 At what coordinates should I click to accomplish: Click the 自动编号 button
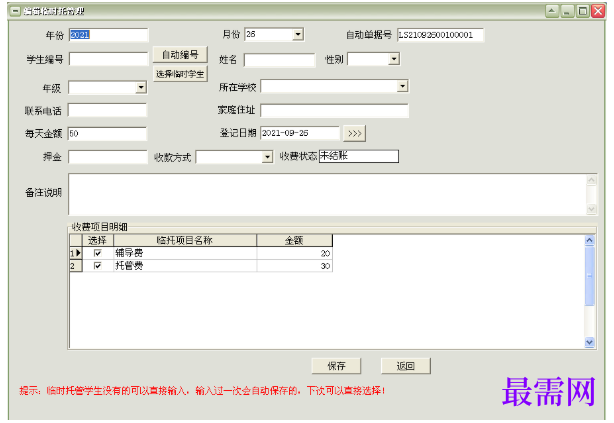point(180,54)
